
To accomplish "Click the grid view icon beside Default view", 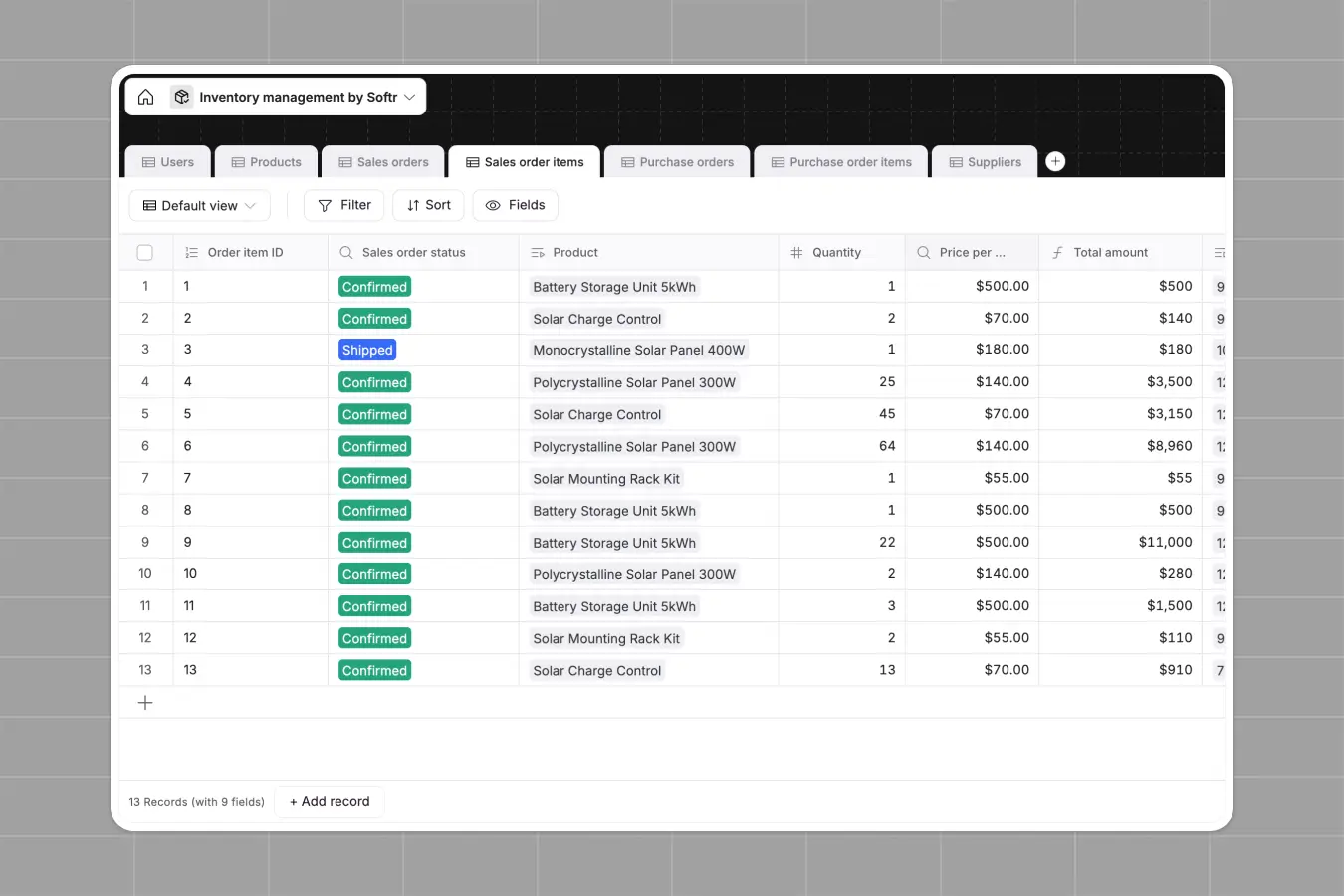I will (147, 205).
